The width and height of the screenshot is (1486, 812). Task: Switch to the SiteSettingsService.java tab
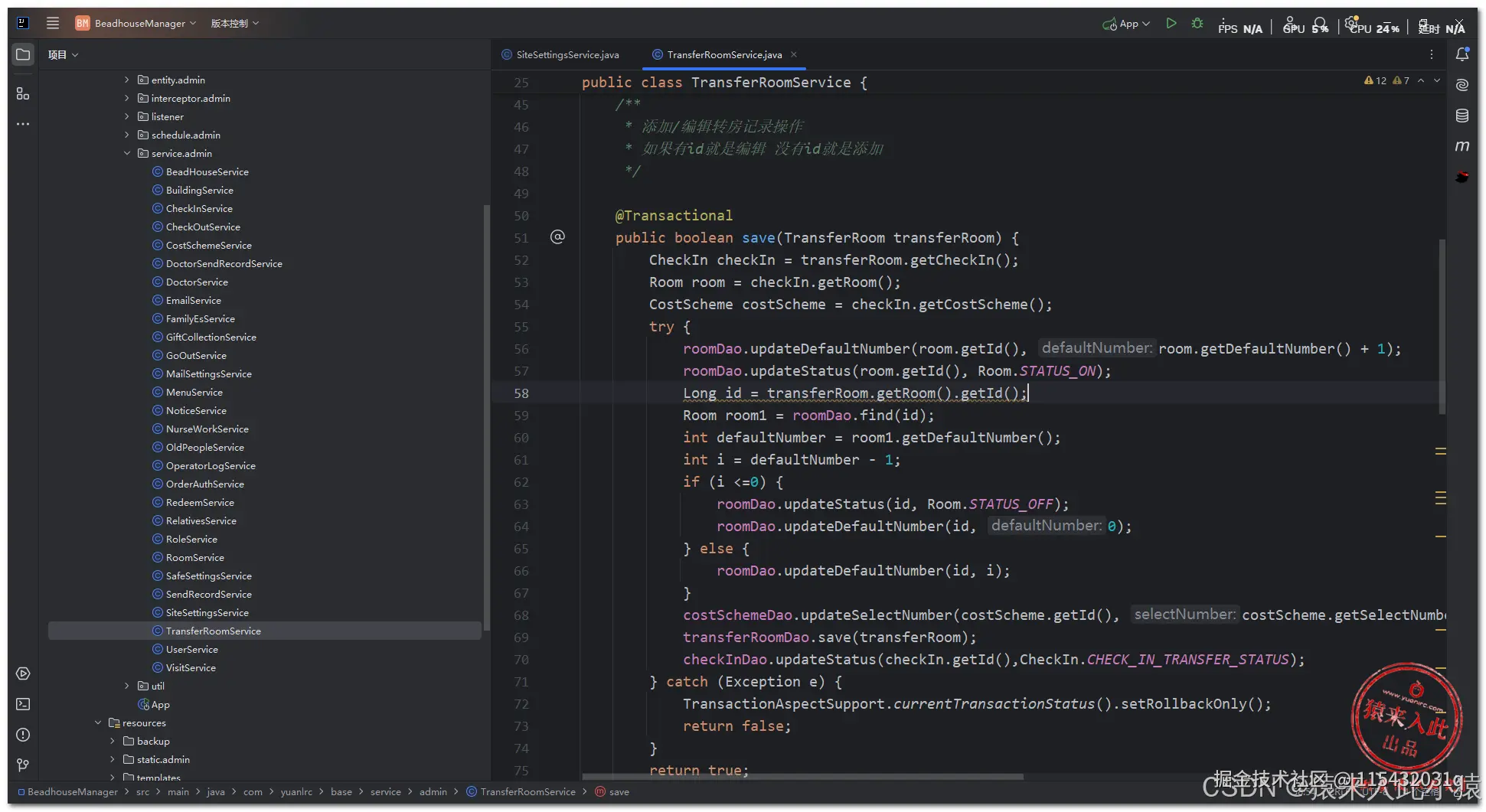(560, 54)
